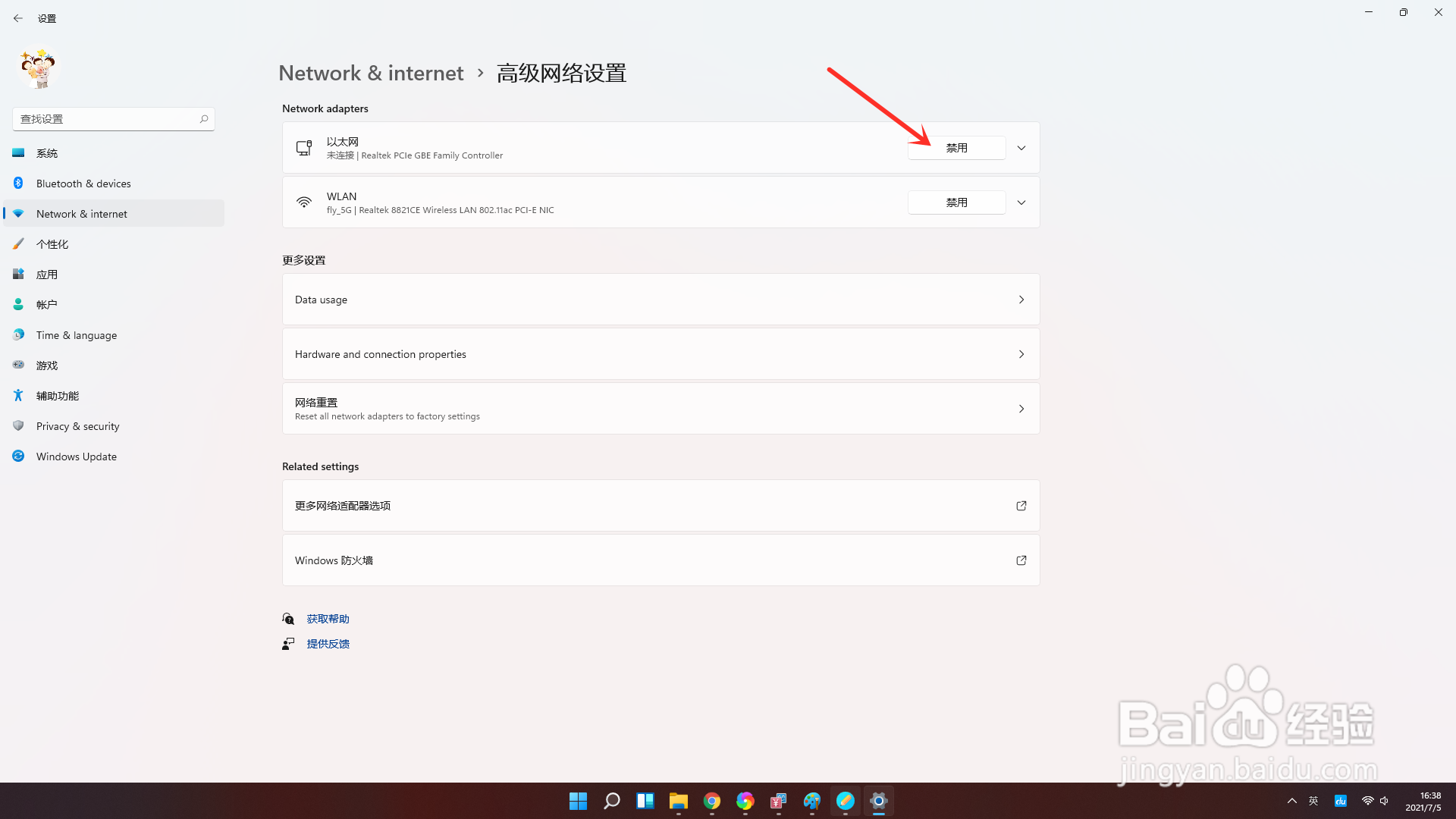1456x819 pixels.
Task: Click the volume speaker tray icon
Action: (x=1385, y=801)
